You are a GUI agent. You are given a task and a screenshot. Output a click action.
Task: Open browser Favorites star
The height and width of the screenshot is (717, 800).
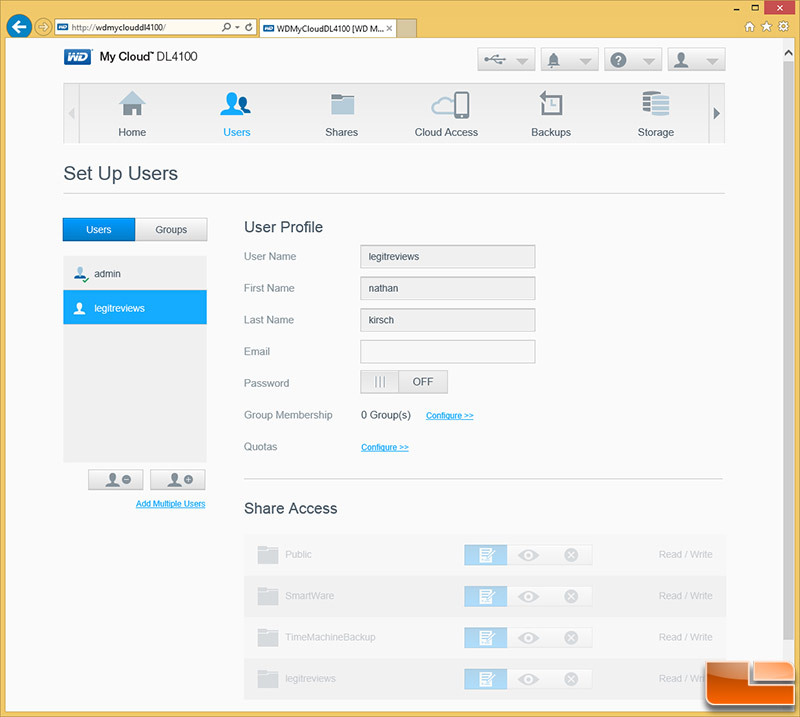[x=766, y=27]
